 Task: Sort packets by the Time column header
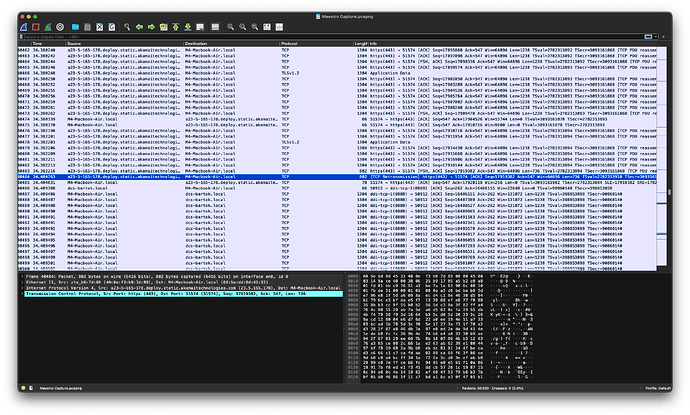pos(48,44)
